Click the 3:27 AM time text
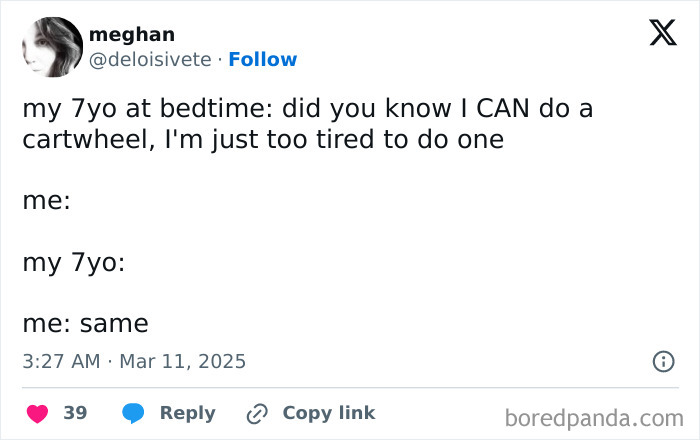The width and height of the screenshot is (700, 440). pos(61,361)
